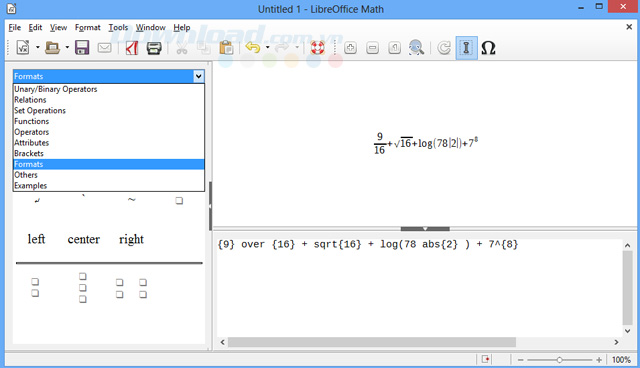The width and height of the screenshot is (640, 368).
Task: Click the Open folder icon
Action: click(52, 48)
